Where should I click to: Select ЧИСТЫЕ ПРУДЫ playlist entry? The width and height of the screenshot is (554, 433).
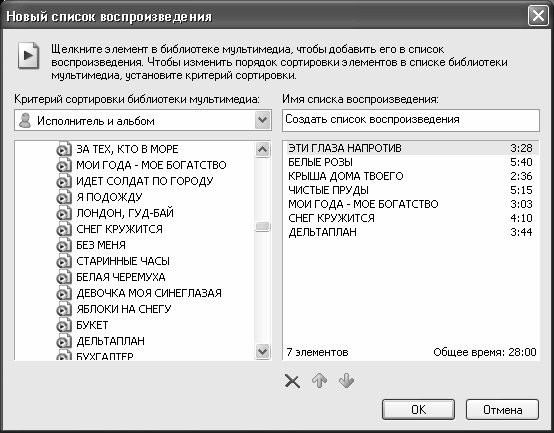click(x=411, y=190)
